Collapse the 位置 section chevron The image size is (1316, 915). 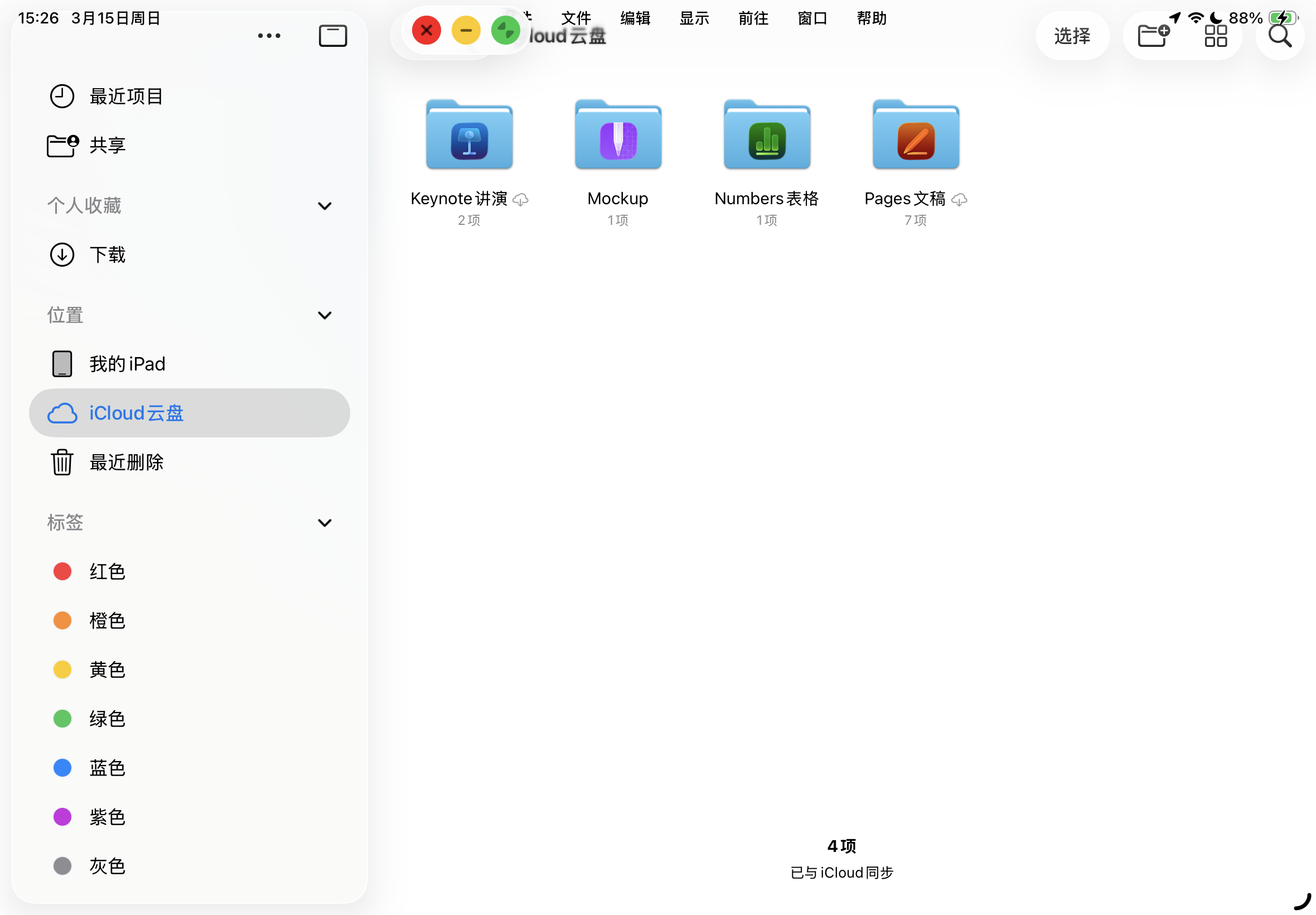[325, 315]
